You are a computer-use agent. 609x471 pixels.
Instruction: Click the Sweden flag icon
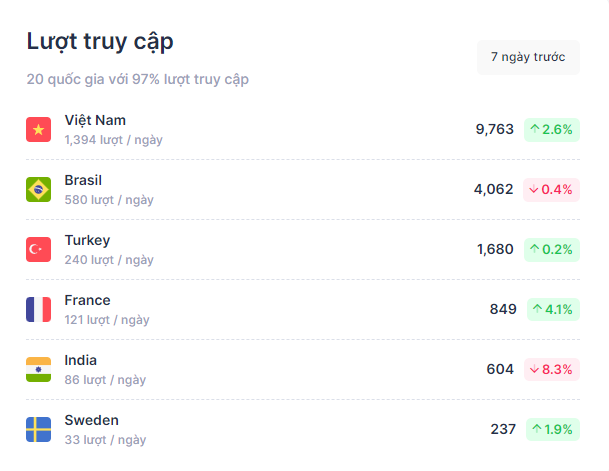39,429
